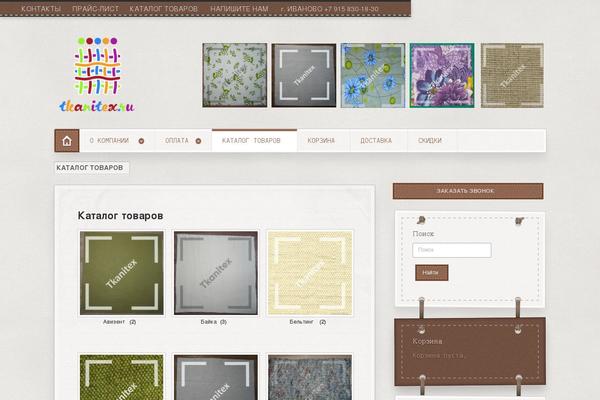Open Каталог товаров link in top bar

coord(163,8)
